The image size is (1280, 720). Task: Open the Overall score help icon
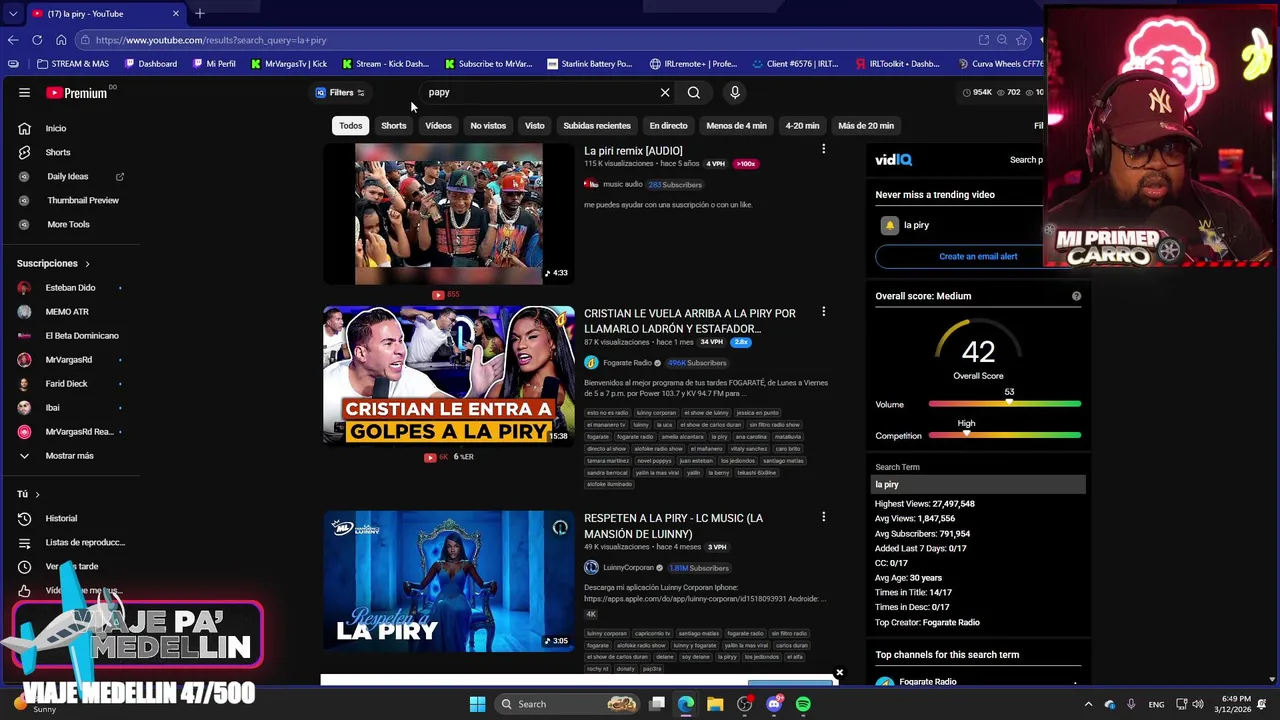(x=1076, y=296)
